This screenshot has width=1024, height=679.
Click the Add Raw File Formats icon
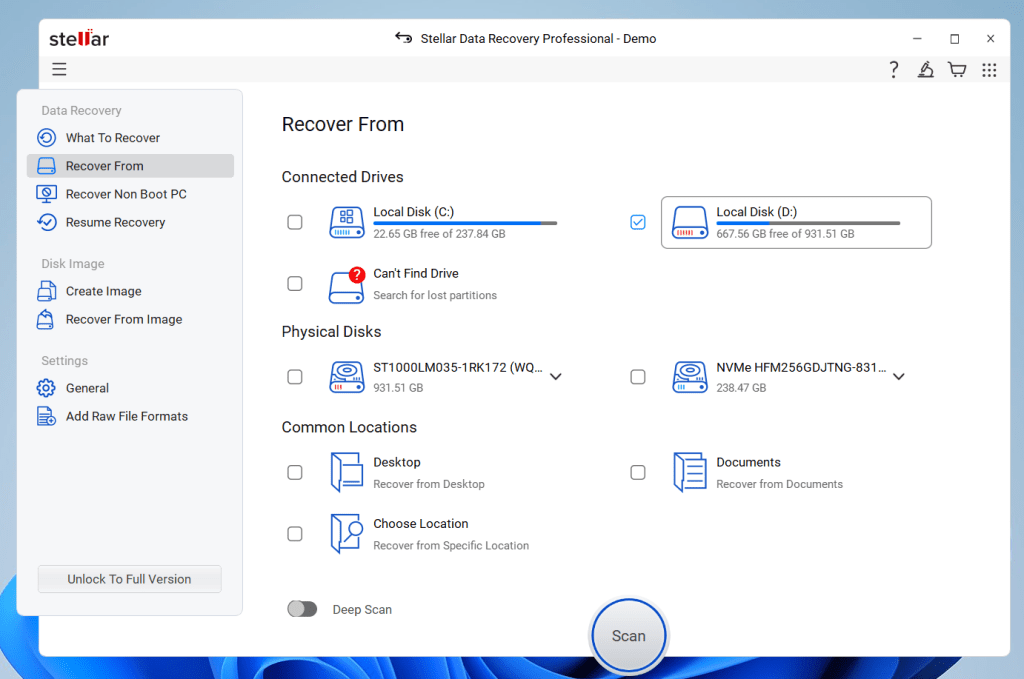pyautogui.click(x=46, y=416)
